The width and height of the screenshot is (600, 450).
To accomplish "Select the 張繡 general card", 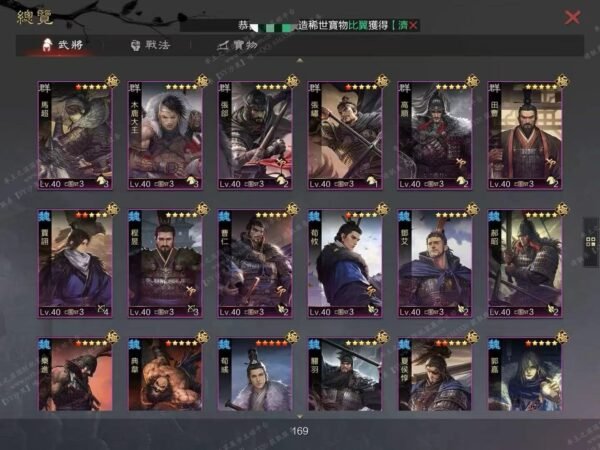I will tap(345, 135).
